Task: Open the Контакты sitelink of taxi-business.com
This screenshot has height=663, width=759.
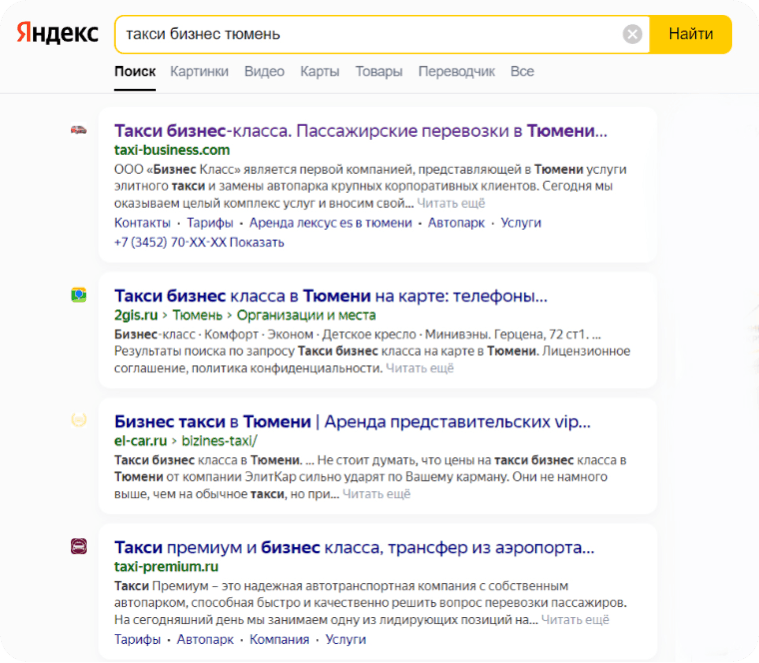Action: [142, 223]
